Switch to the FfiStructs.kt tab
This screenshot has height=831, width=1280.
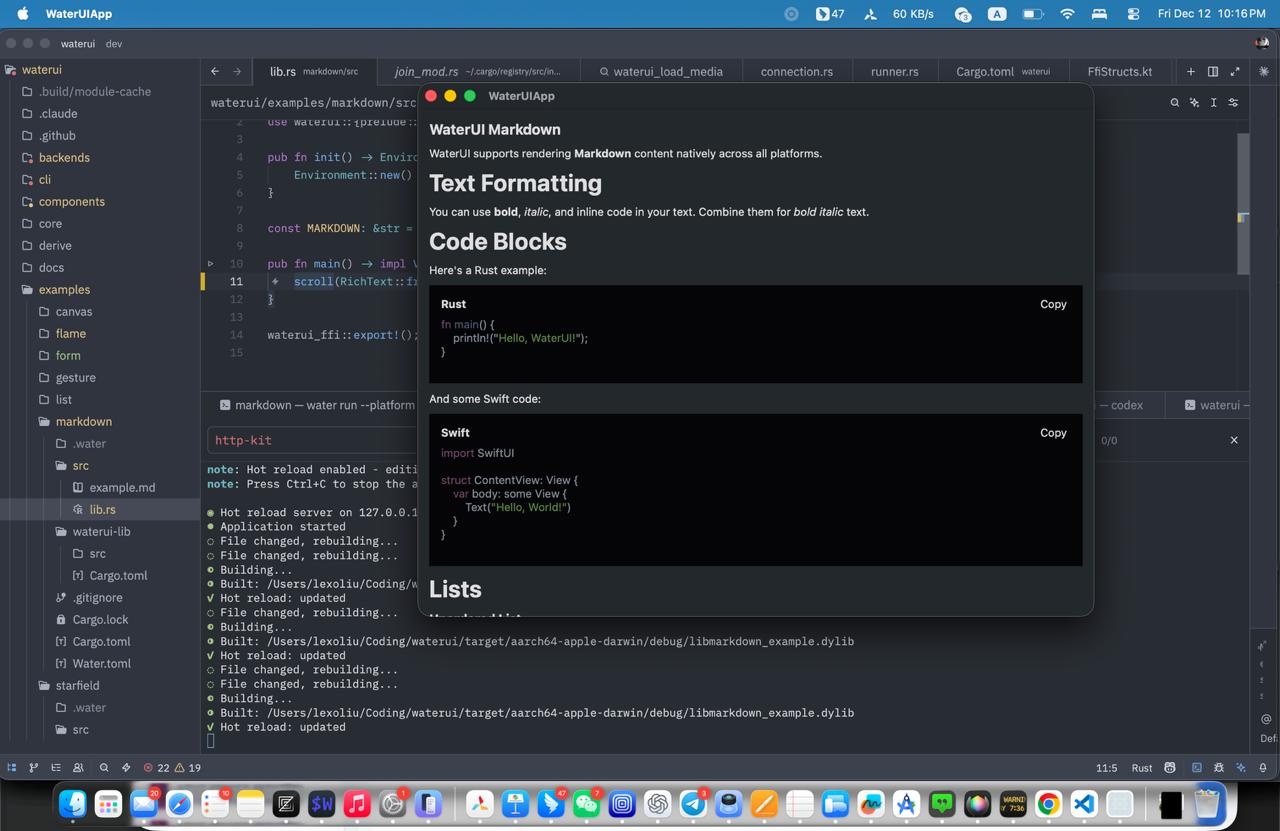coord(1120,71)
